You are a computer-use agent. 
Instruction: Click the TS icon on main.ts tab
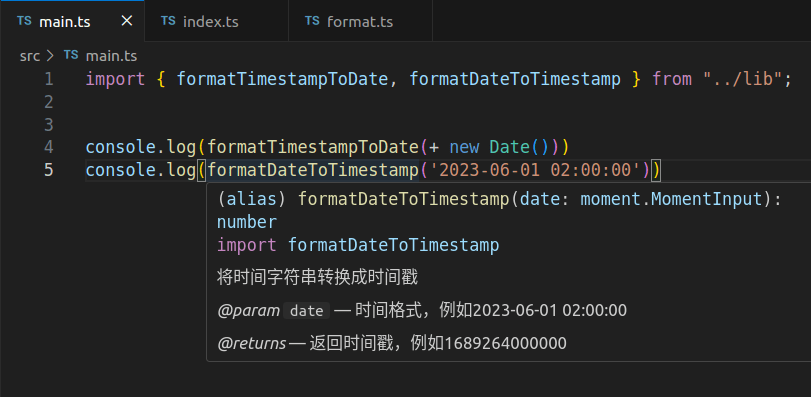[24, 21]
